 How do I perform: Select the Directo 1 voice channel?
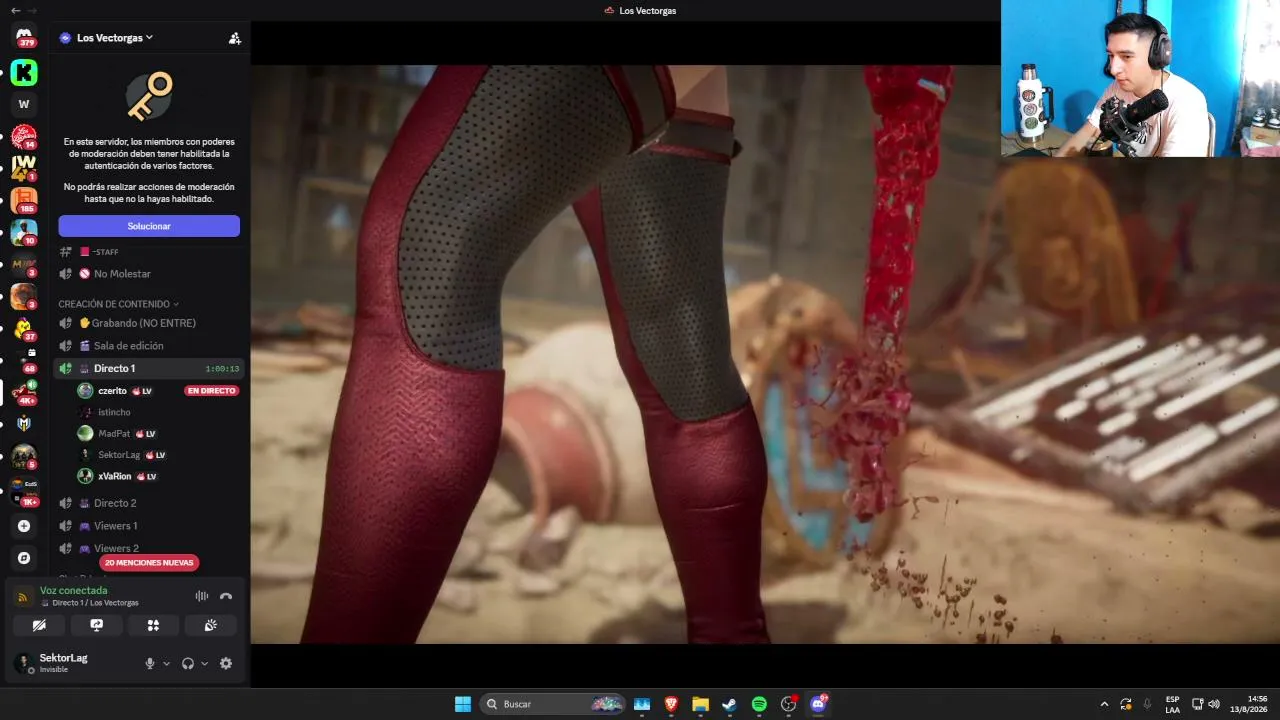pos(149,368)
